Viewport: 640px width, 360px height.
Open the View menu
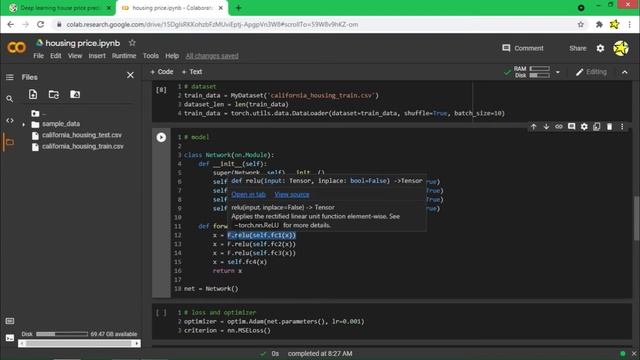click(75, 56)
